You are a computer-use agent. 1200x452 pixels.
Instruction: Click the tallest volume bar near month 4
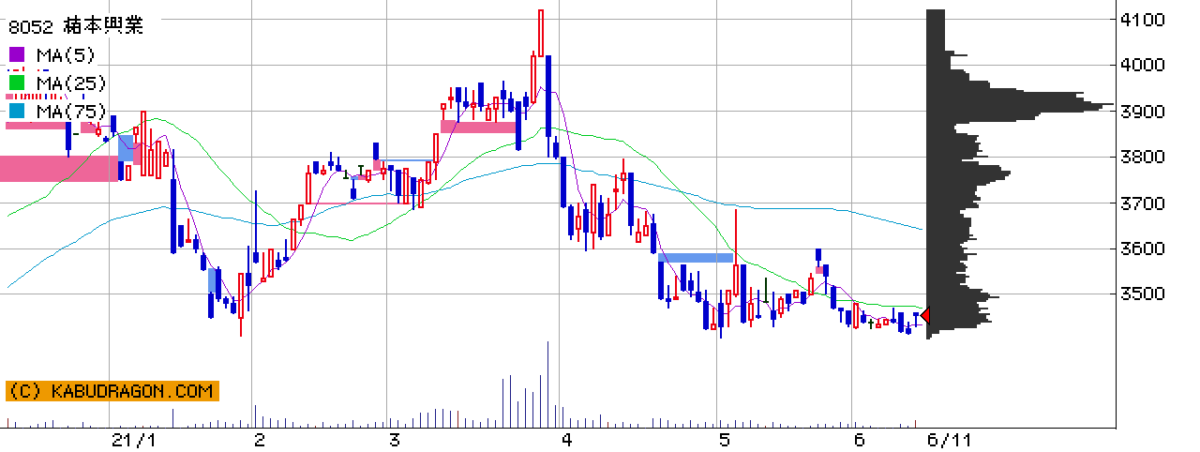click(548, 386)
